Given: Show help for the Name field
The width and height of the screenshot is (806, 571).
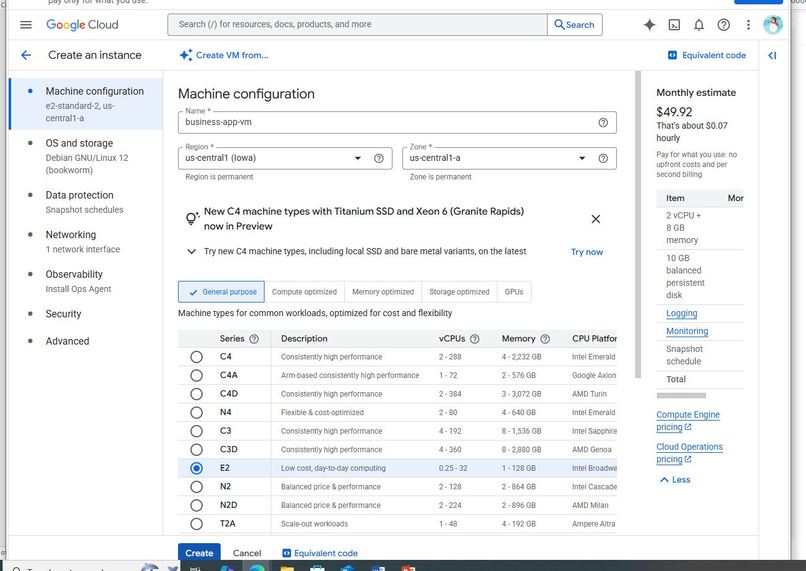Looking at the screenshot, I should point(603,122).
